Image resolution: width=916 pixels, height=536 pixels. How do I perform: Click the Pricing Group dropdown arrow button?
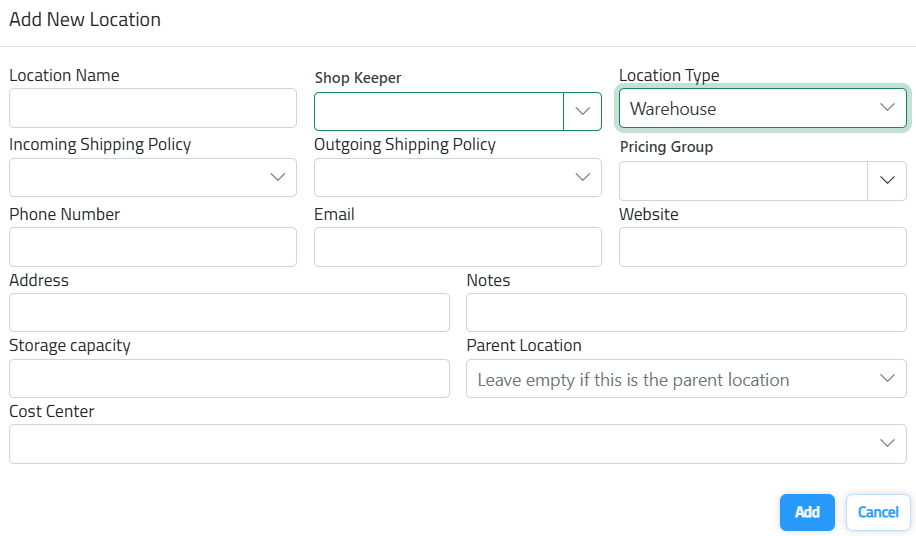pos(886,181)
